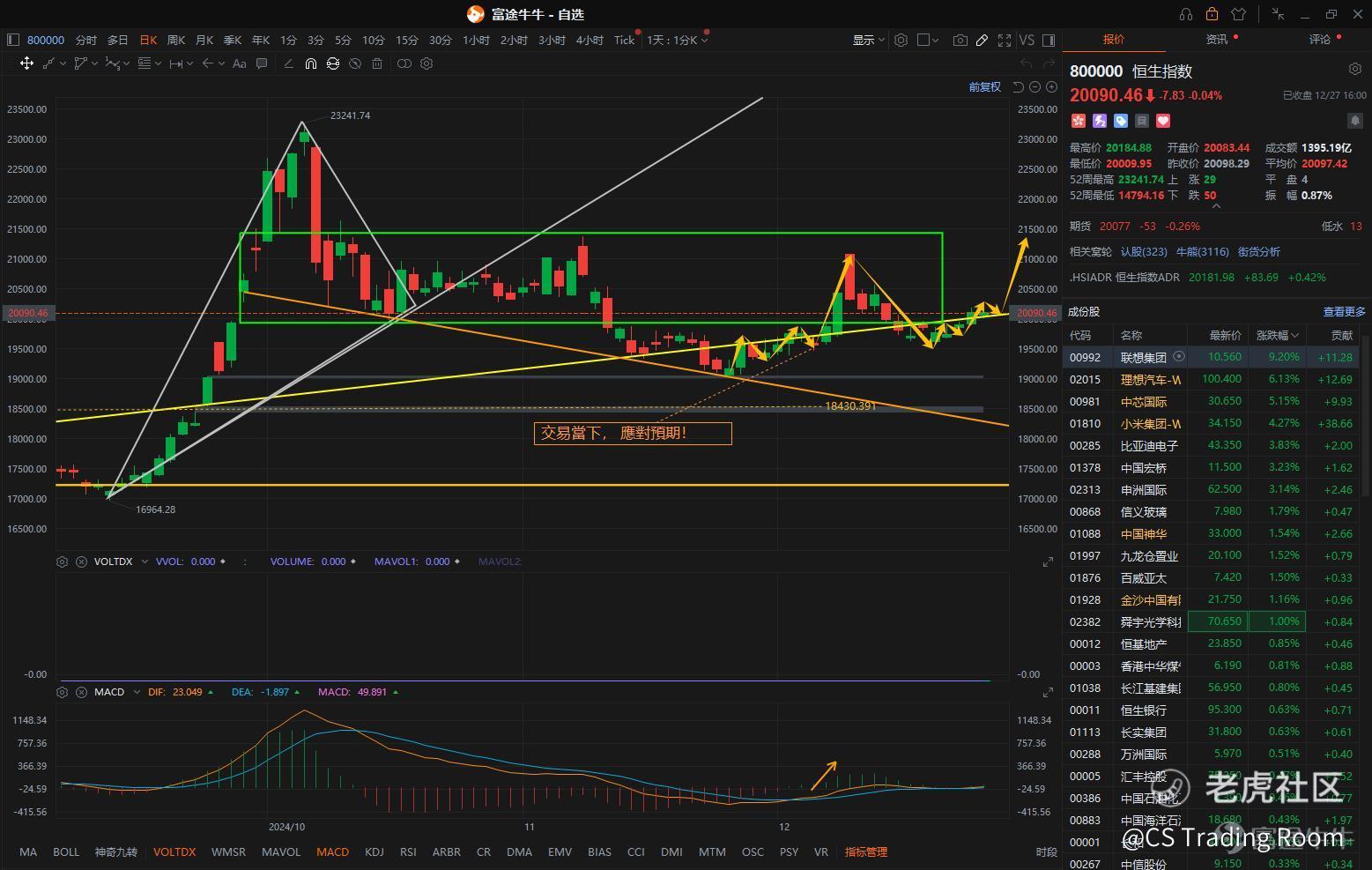Take a chart screenshot with camera icon
Viewport: 1372px width, 870px height.
pyautogui.click(x=960, y=40)
